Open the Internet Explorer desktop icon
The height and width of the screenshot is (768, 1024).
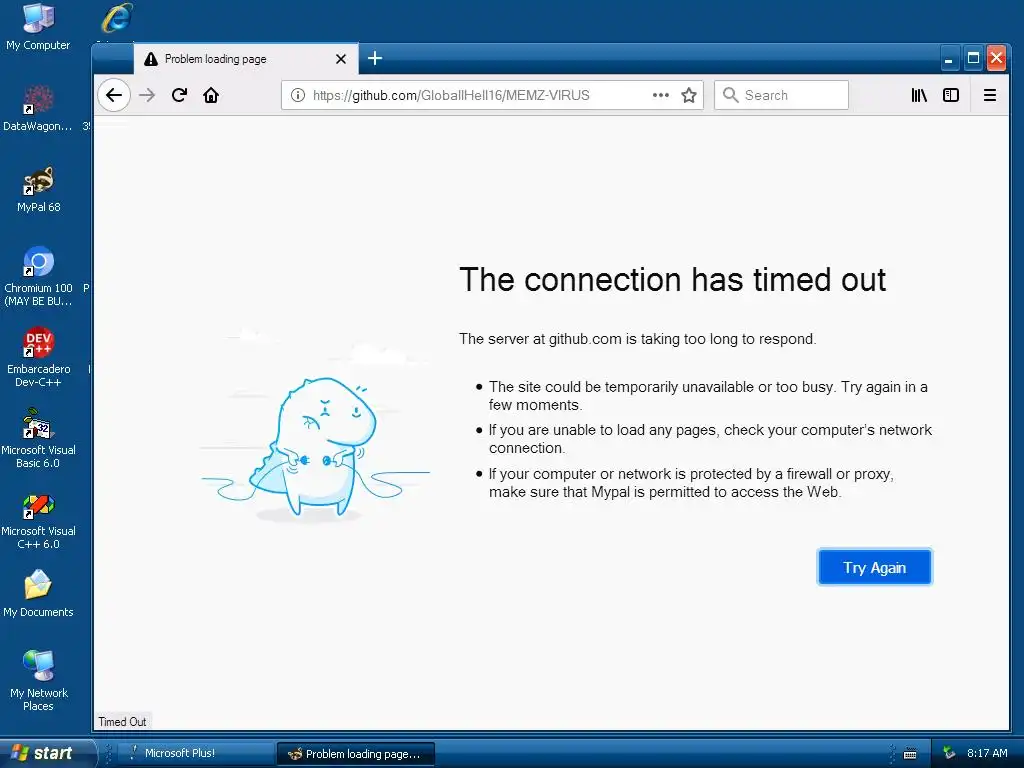point(117,18)
